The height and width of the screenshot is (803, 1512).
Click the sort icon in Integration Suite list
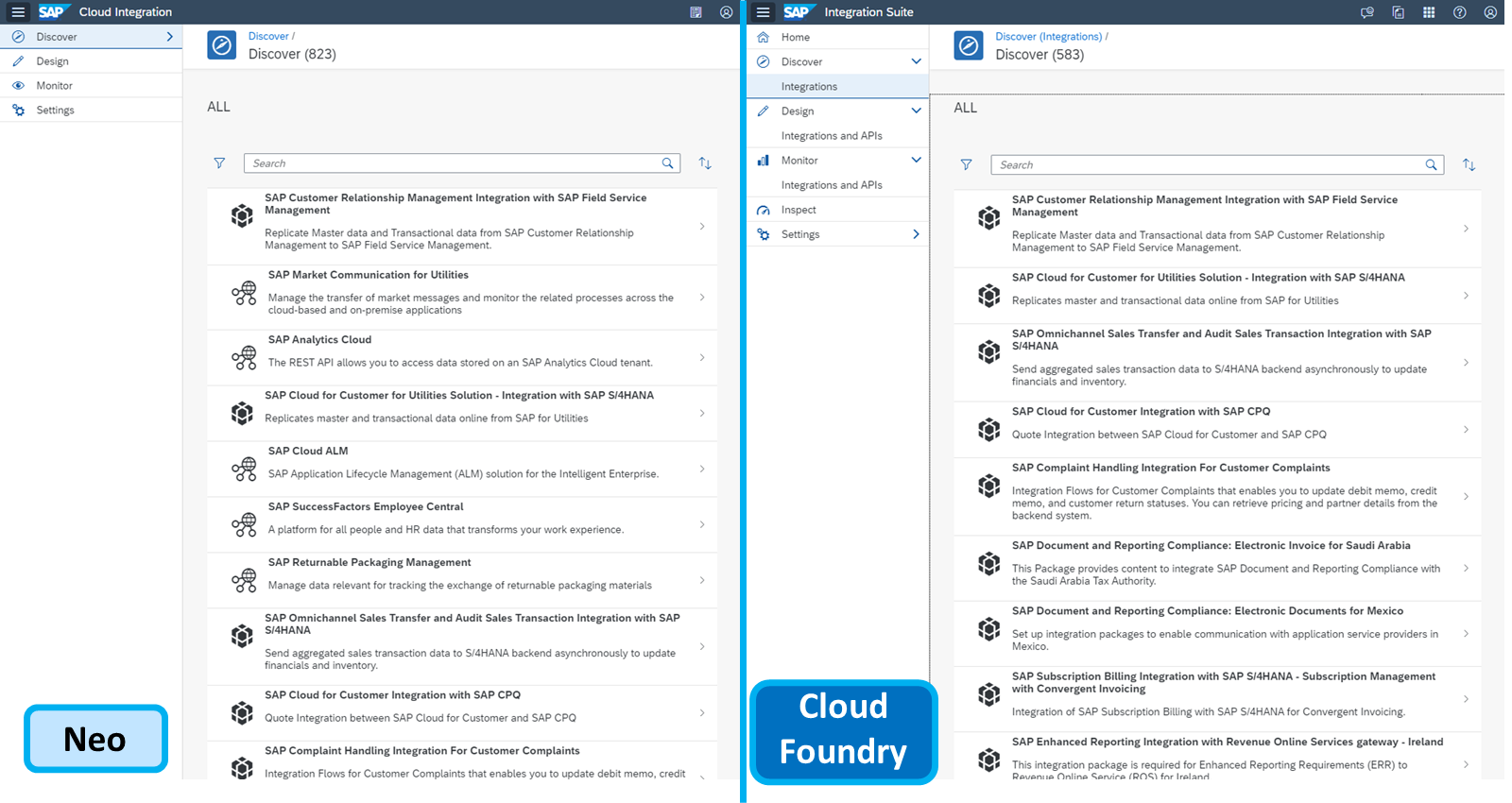(x=1469, y=165)
